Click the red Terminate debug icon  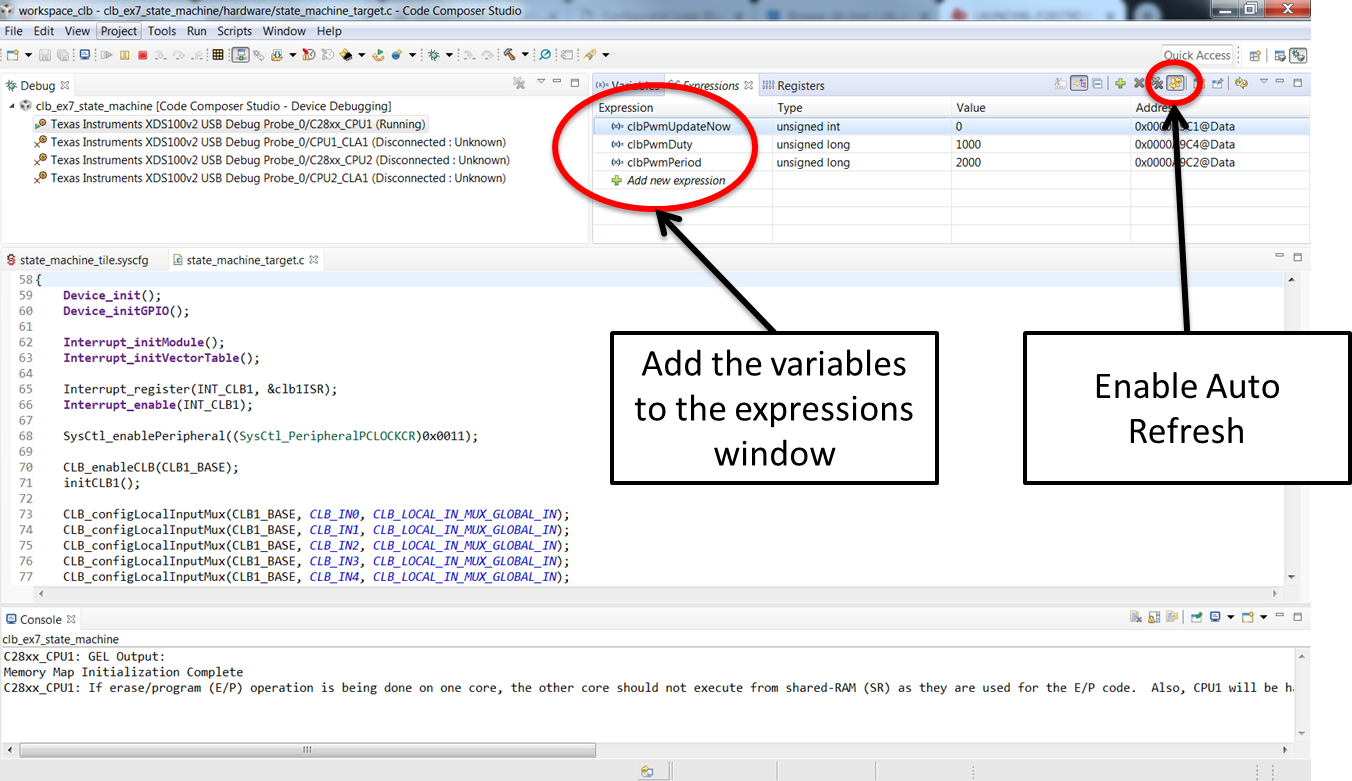point(142,55)
